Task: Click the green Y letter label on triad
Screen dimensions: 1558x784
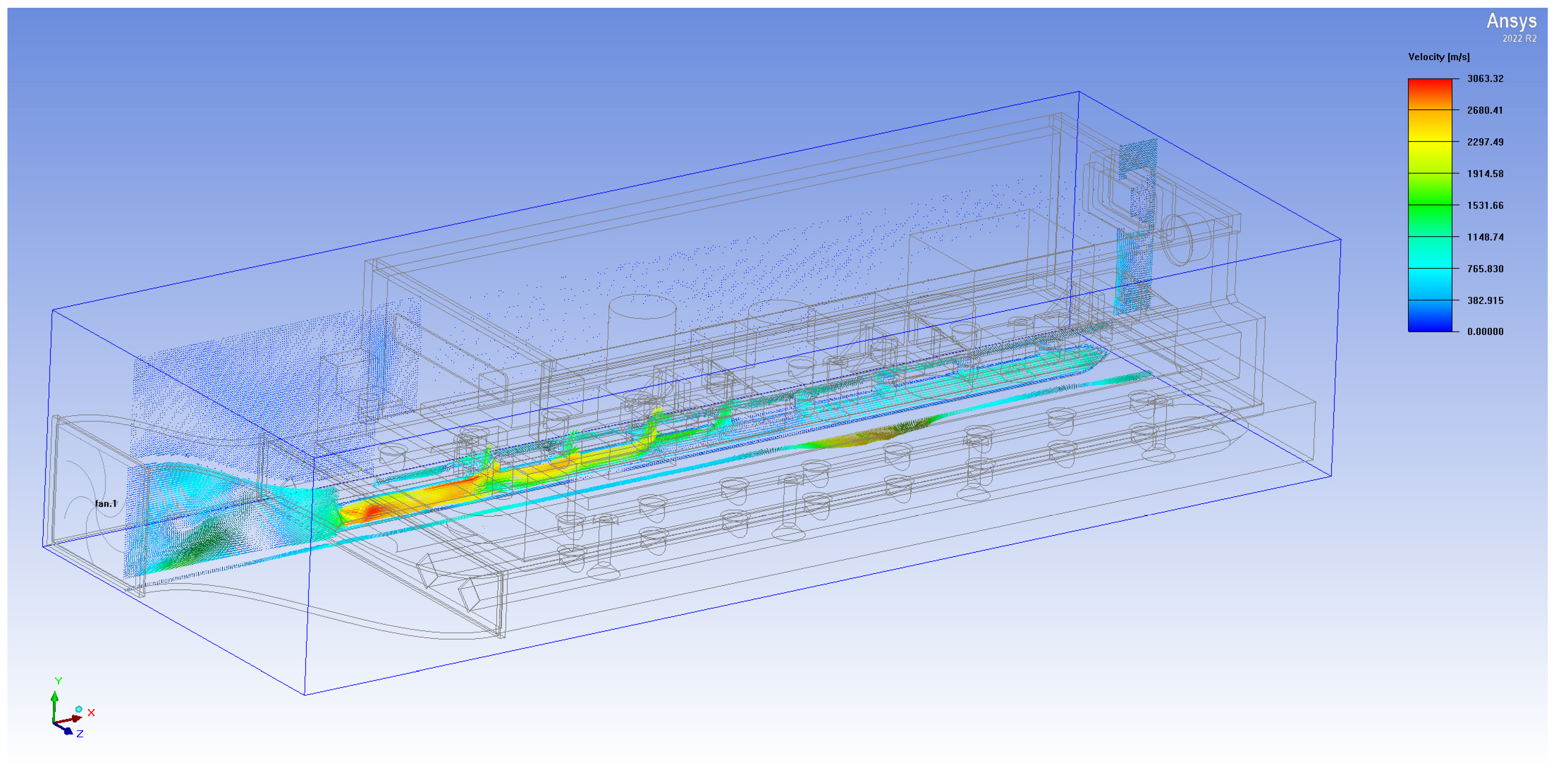Action: point(59,681)
